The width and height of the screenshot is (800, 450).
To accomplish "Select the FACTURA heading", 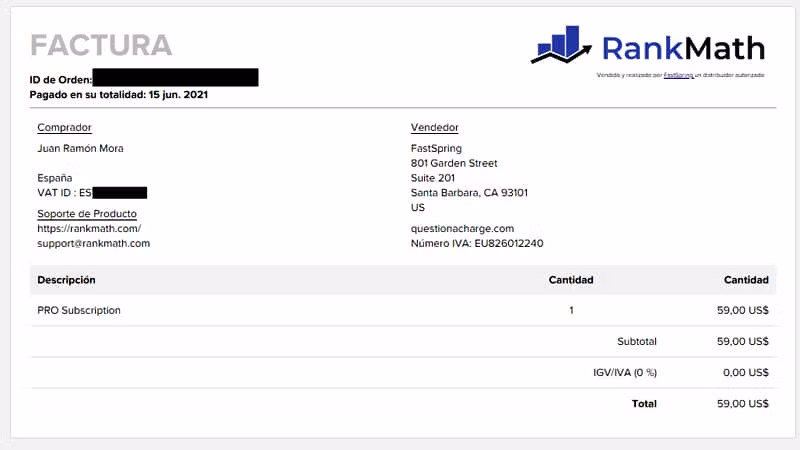I will click(101, 45).
